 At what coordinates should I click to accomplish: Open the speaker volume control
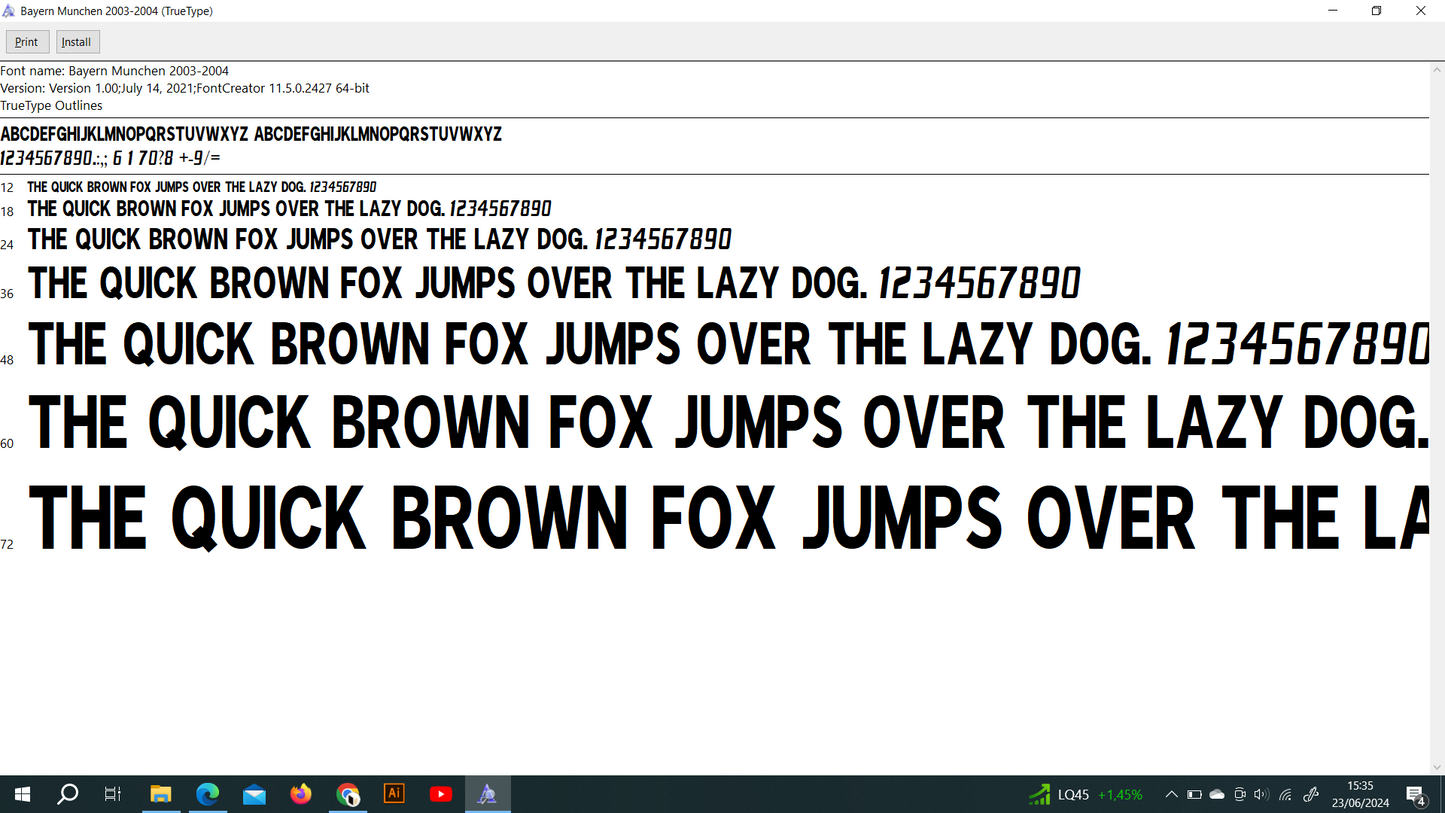[x=1261, y=794]
